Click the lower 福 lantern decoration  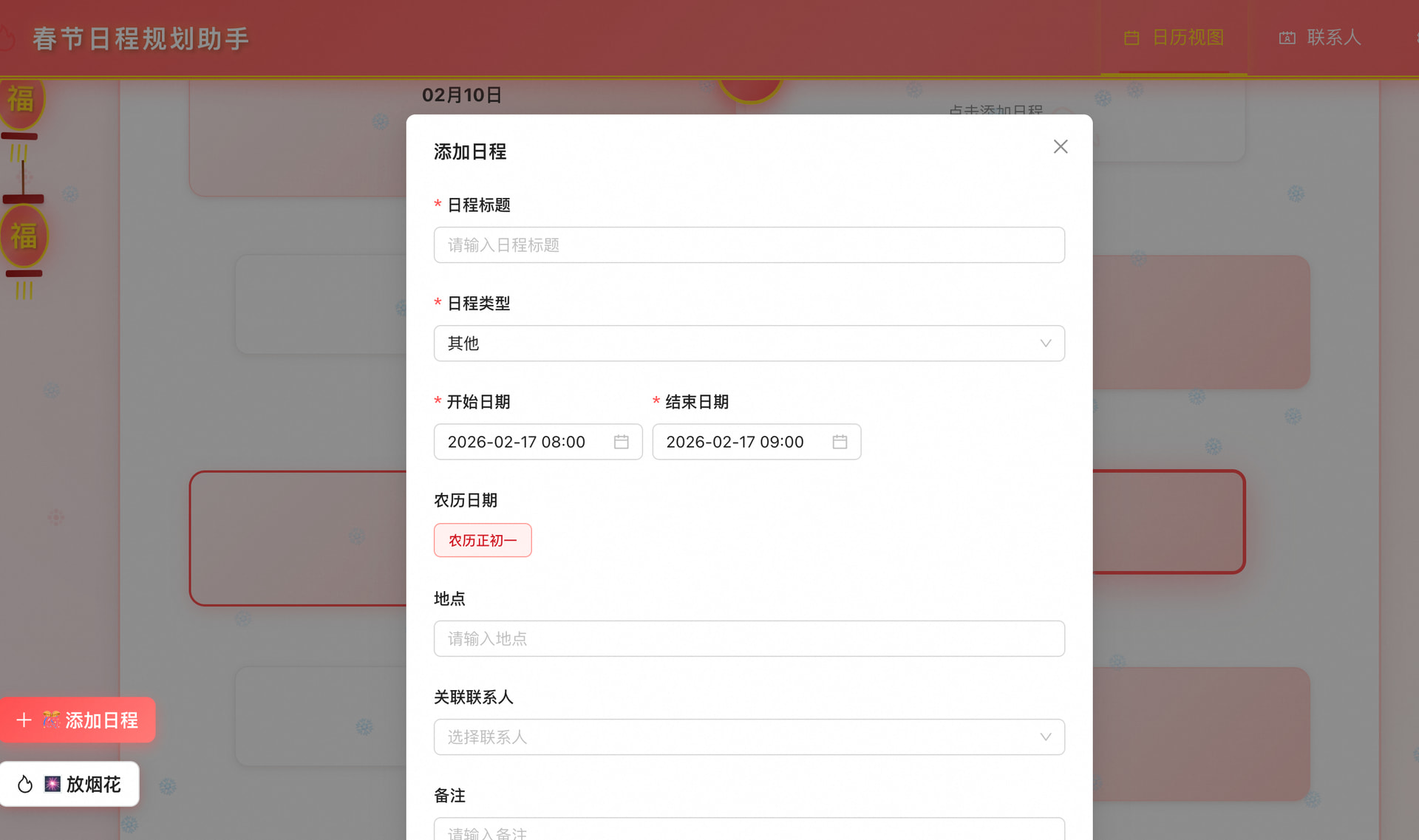(x=24, y=236)
